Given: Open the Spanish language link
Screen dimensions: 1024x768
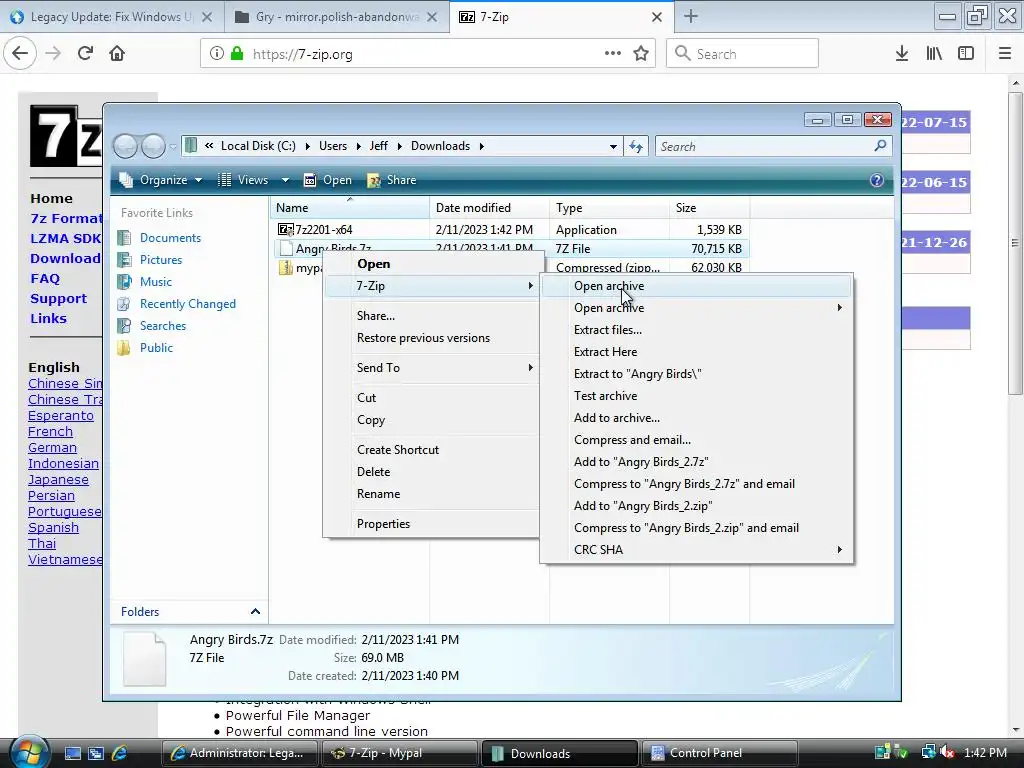Looking at the screenshot, I should pos(54,528).
